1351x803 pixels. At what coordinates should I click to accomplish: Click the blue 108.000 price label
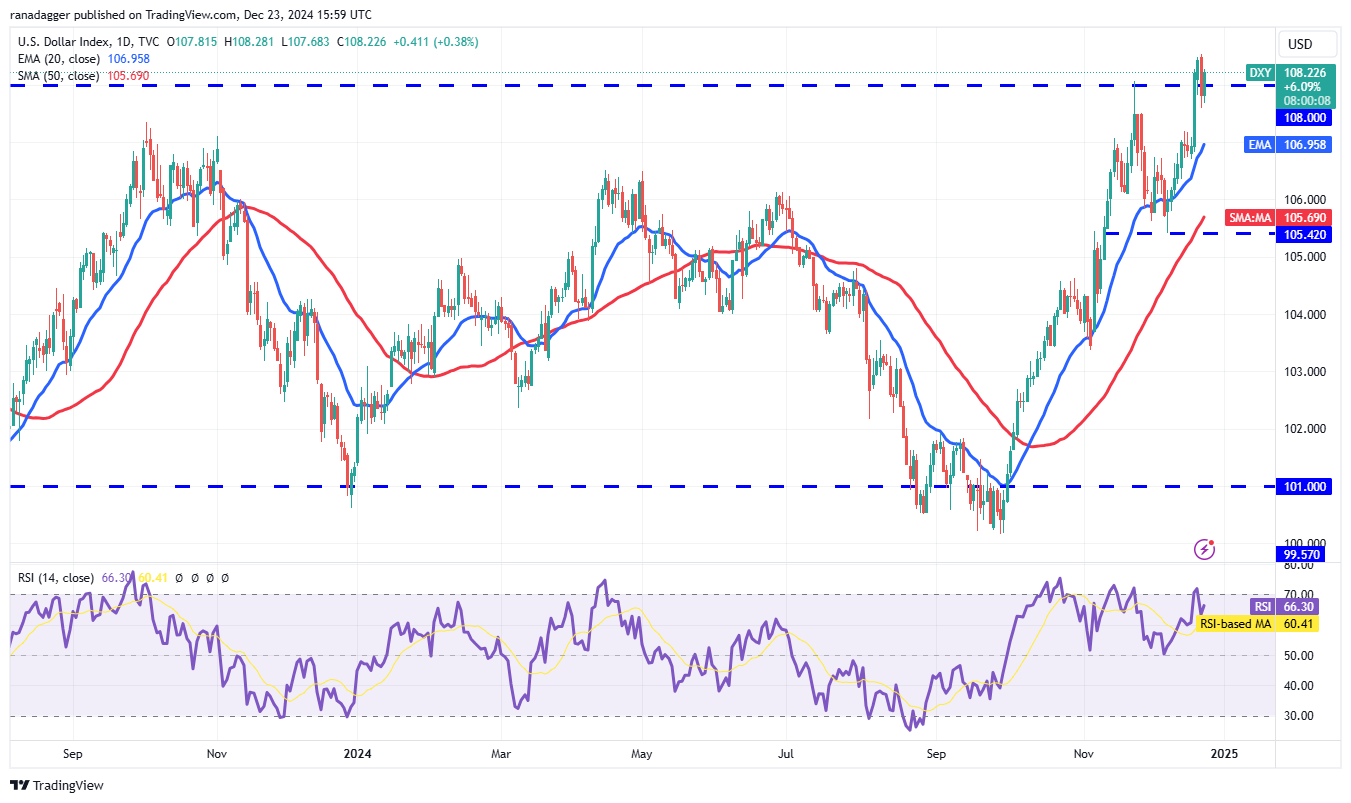(x=1304, y=117)
